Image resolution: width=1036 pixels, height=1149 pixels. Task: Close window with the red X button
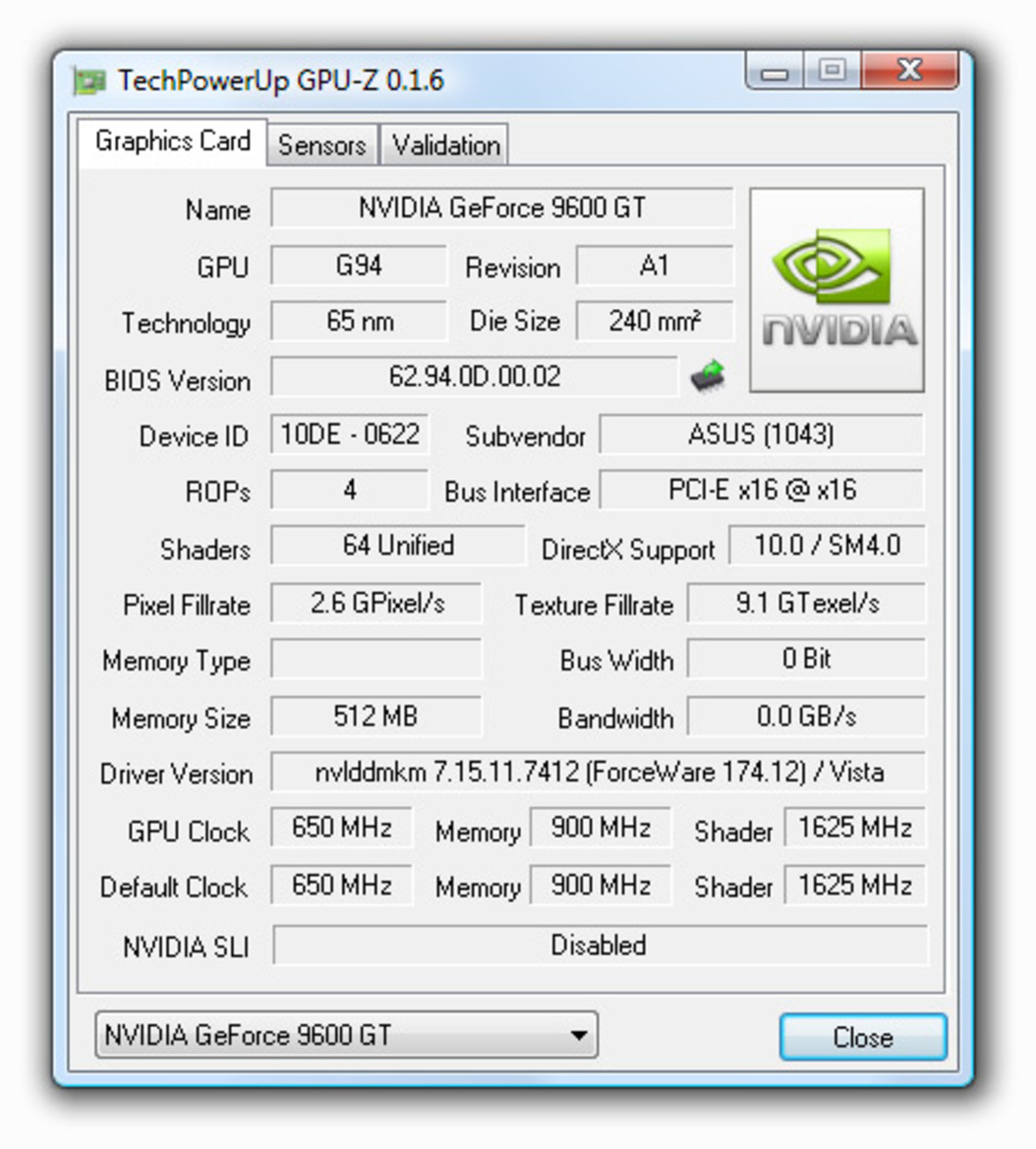pos(911,71)
